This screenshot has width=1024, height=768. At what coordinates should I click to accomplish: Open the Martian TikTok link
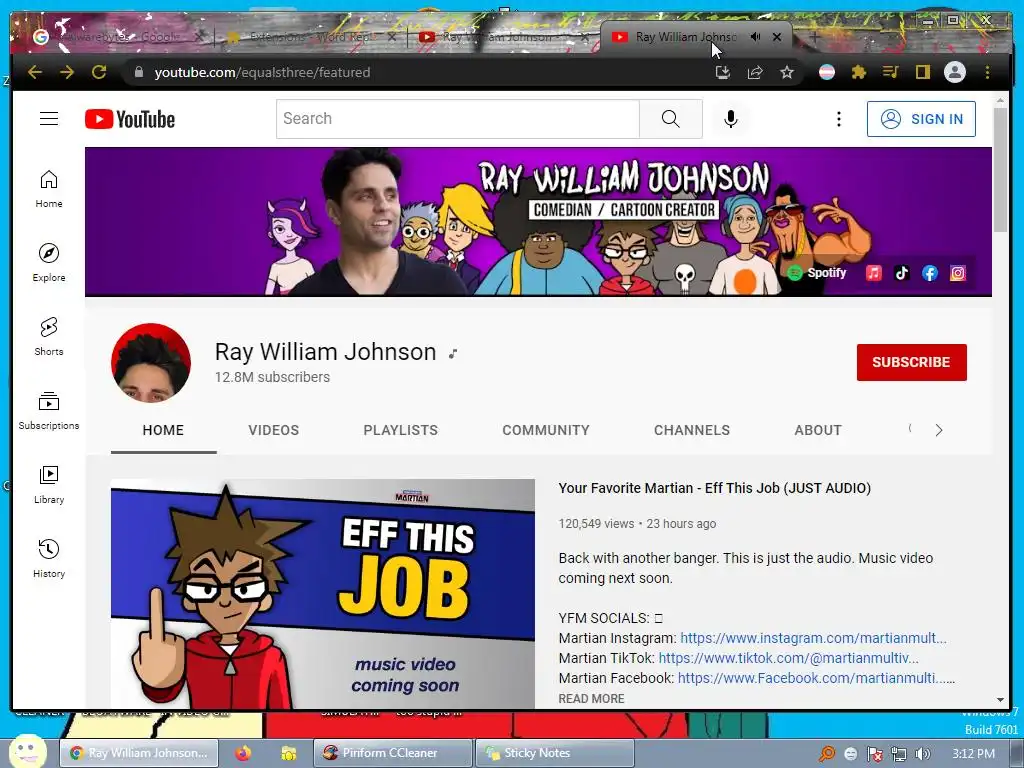tap(788, 658)
